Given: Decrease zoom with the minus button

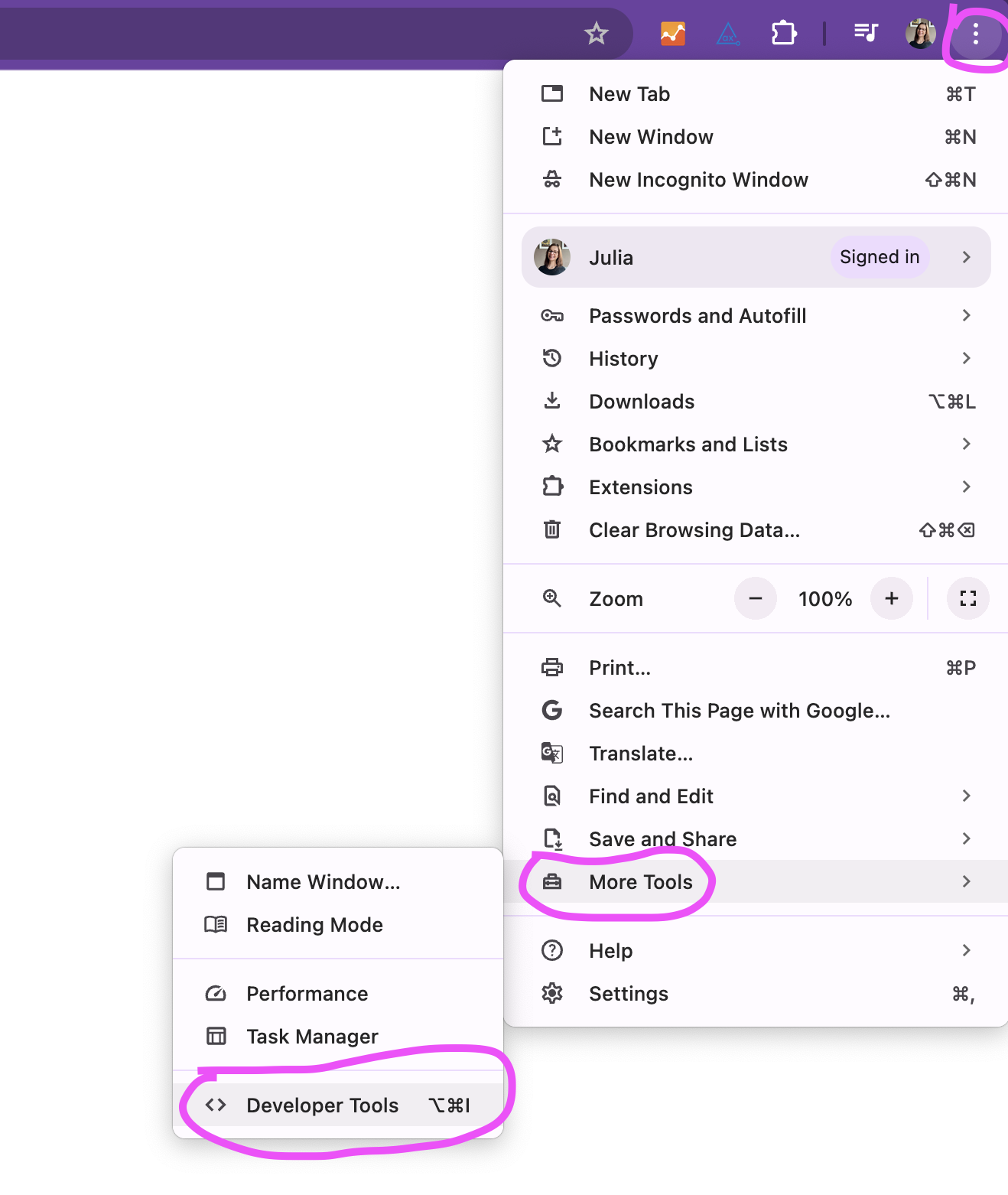Looking at the screenshot, I should pos(756,598).
